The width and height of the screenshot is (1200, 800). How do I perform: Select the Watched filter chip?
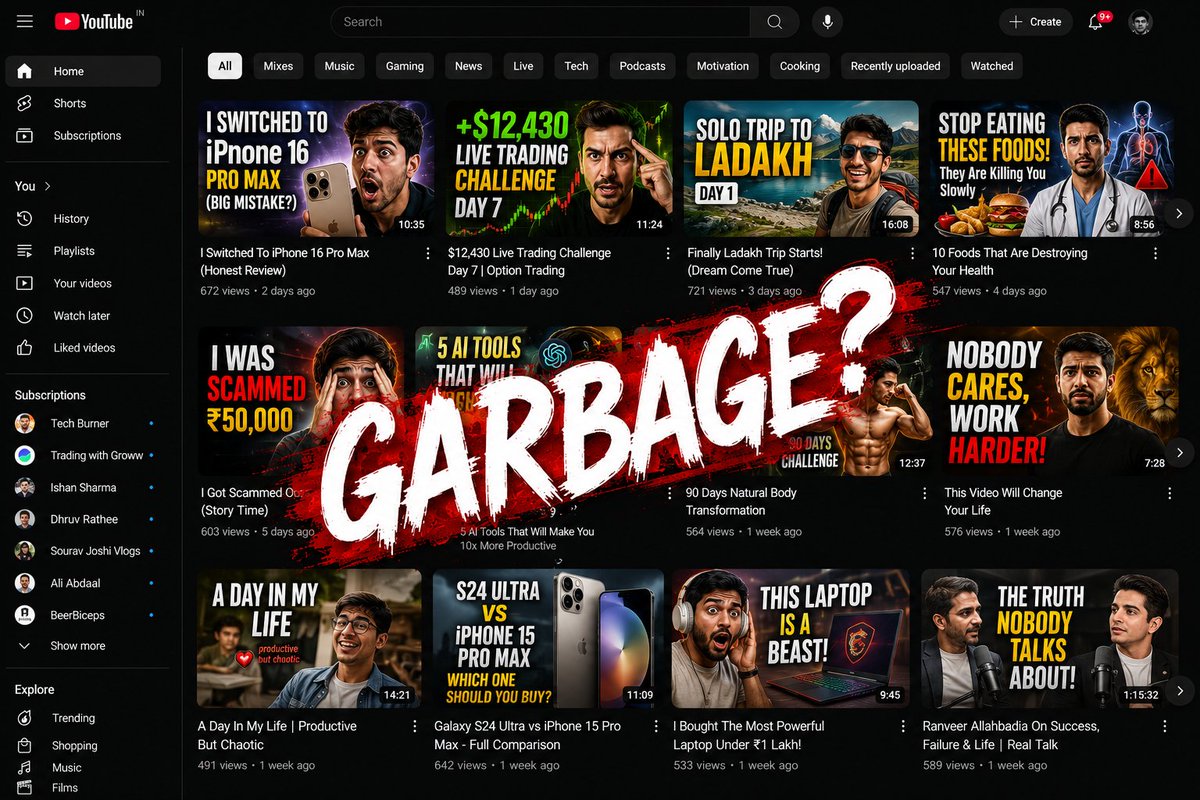[992, 66]
